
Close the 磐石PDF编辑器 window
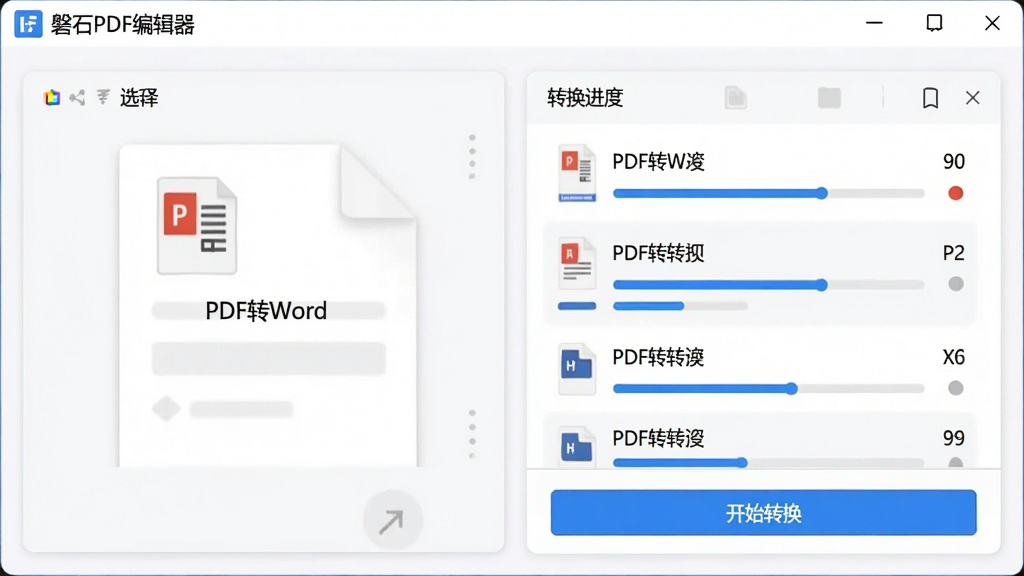(992, 24)
